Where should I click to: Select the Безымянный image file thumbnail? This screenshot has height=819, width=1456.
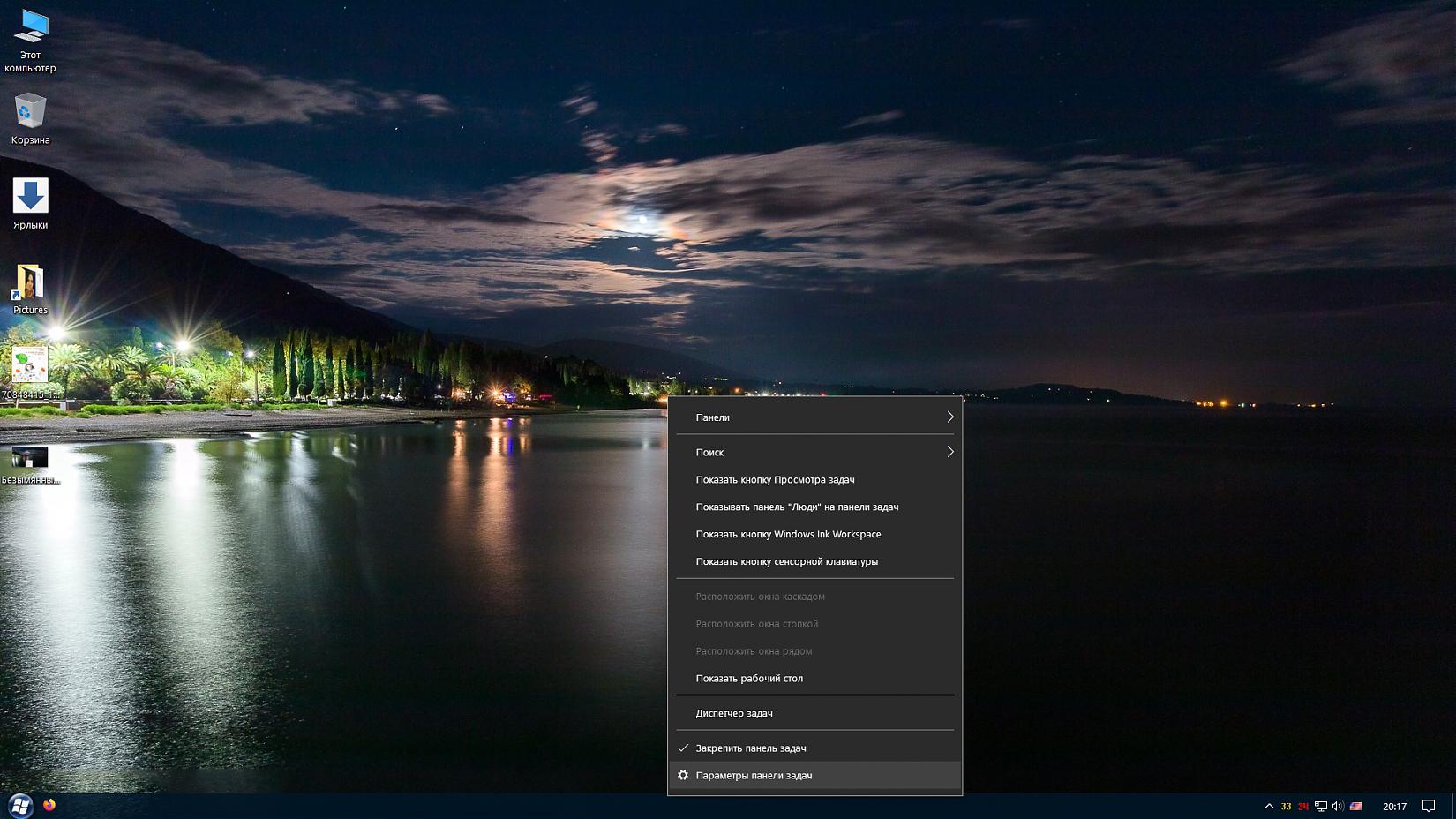tap(30, 457)
